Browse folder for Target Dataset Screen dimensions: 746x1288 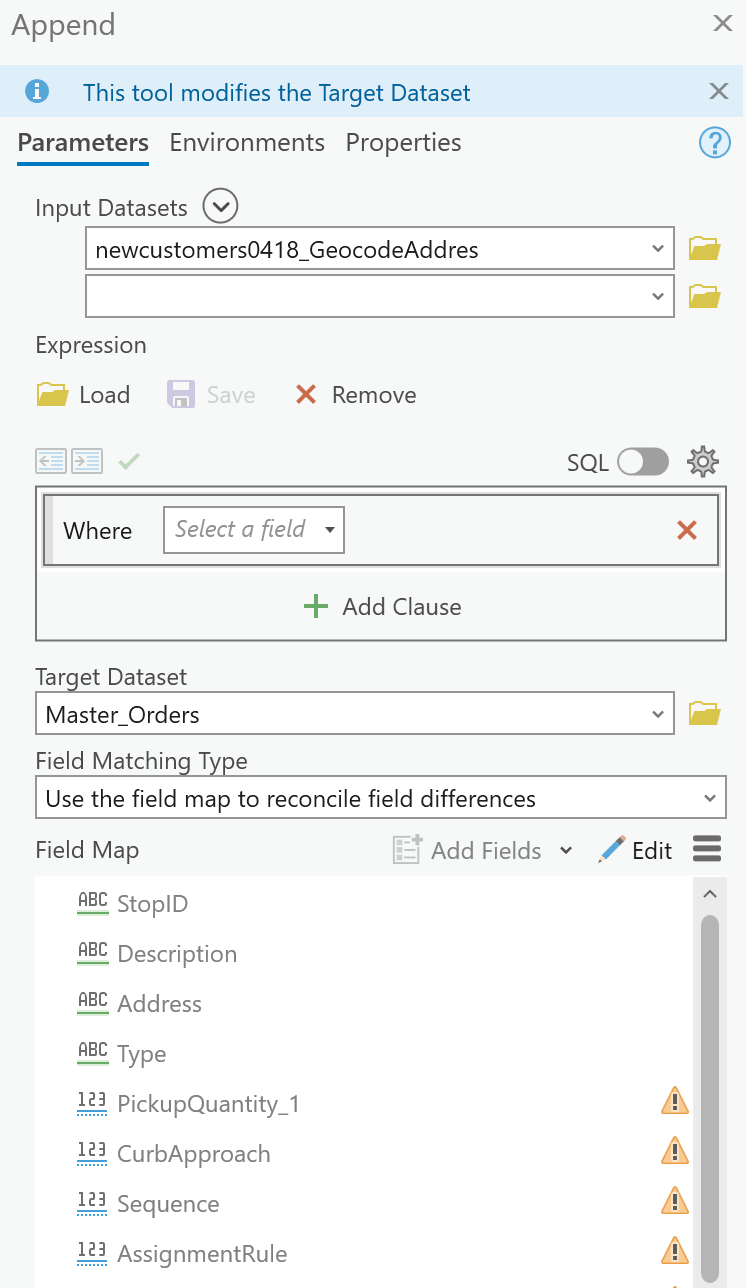click(705, 714)
